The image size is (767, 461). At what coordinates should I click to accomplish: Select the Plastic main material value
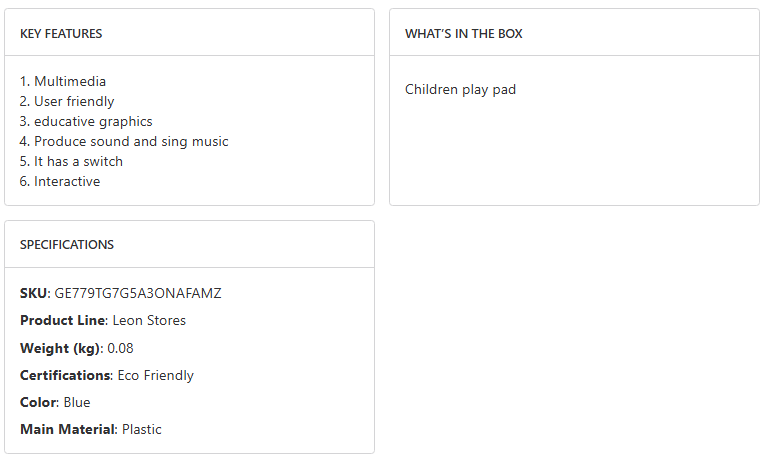click(142, 430)
